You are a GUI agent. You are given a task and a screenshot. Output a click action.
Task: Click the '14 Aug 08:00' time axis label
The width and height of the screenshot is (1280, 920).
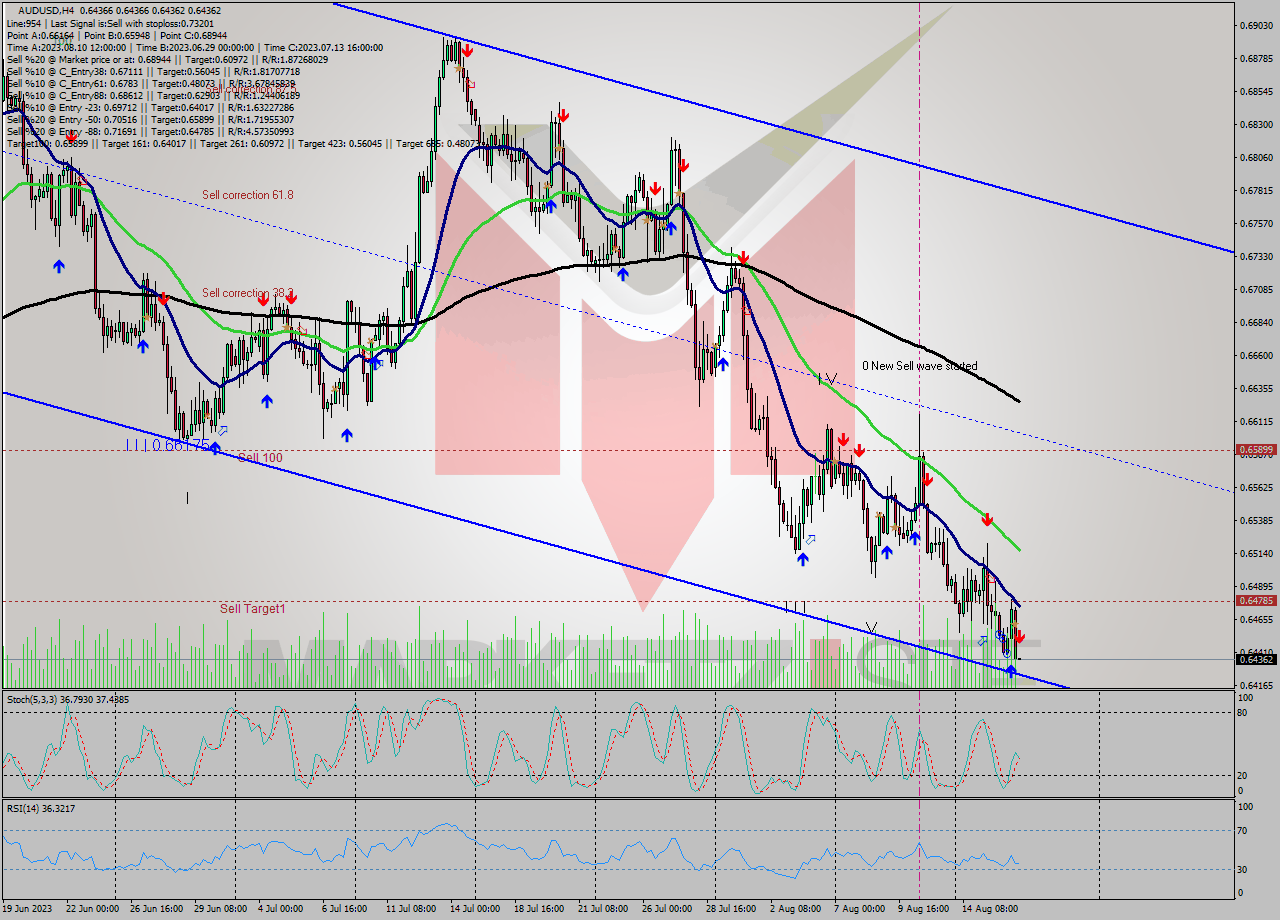(989, 909)
